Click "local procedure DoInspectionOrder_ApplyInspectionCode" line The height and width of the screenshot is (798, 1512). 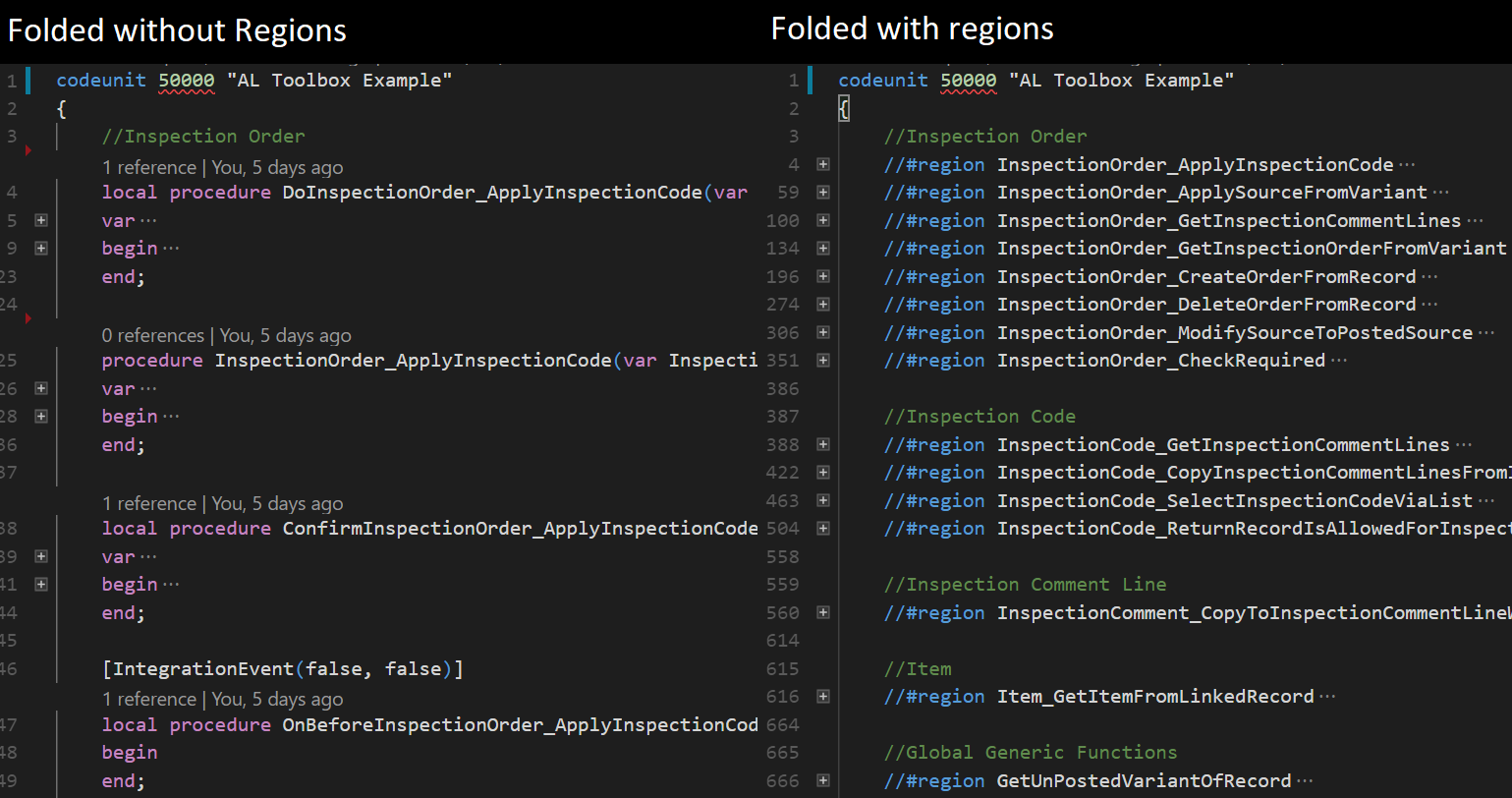[x=424, y=193]
